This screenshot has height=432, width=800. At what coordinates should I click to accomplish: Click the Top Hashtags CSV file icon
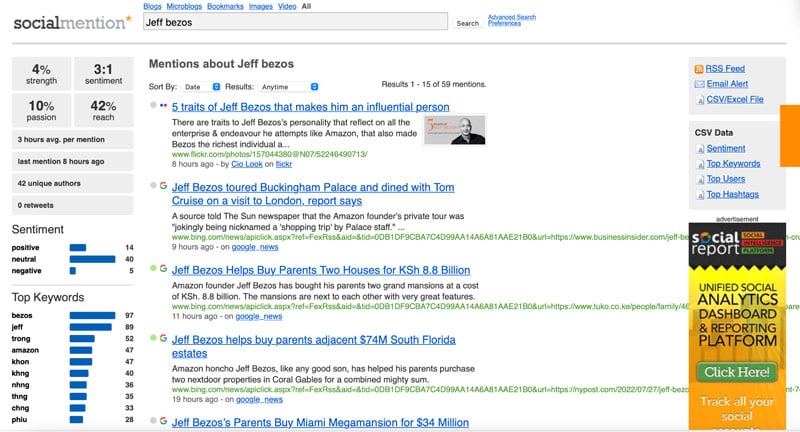pyautogui.click(x=700, y=195)
